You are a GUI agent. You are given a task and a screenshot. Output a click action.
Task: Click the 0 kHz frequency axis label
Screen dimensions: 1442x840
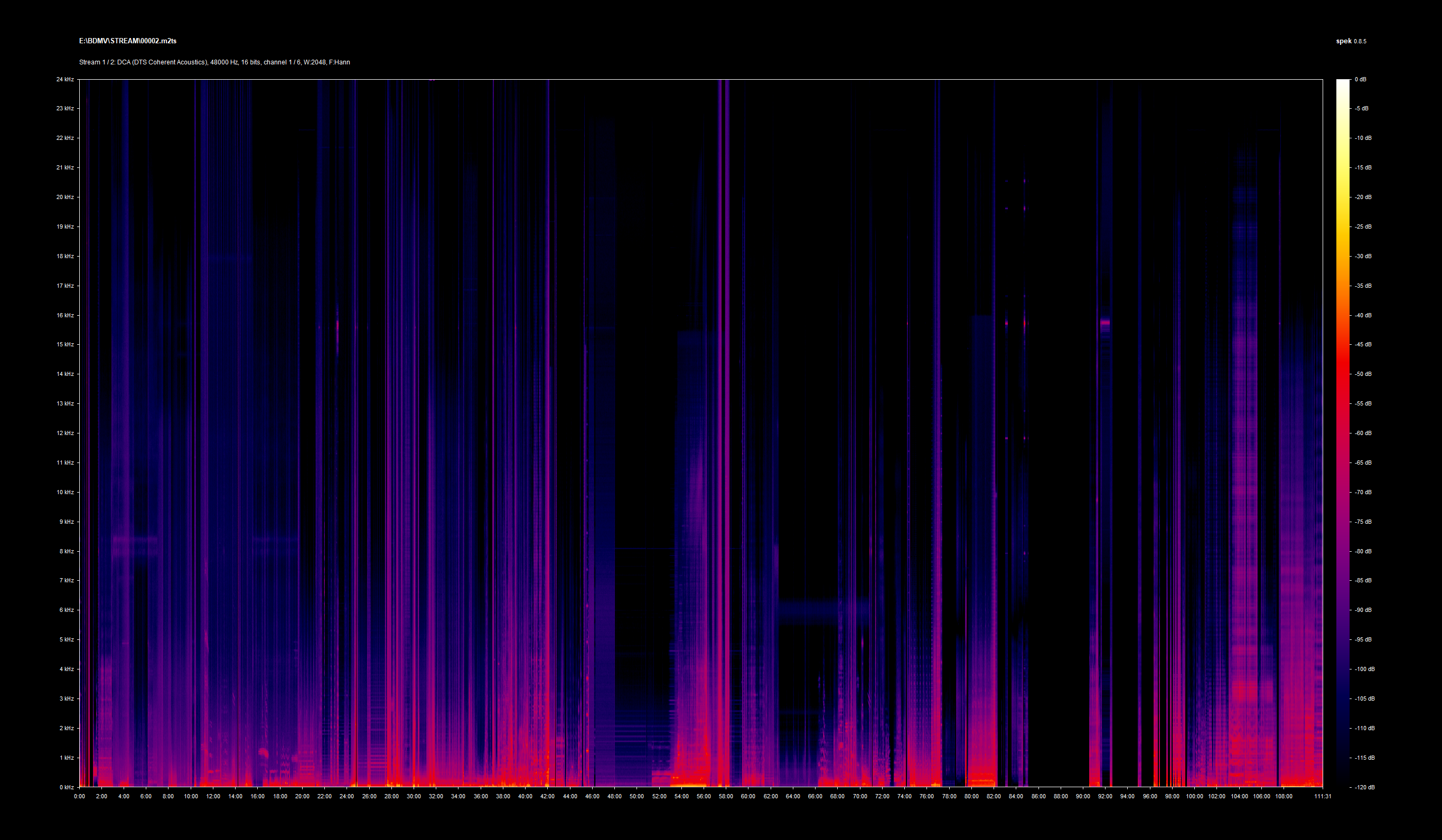click(66, 787)
